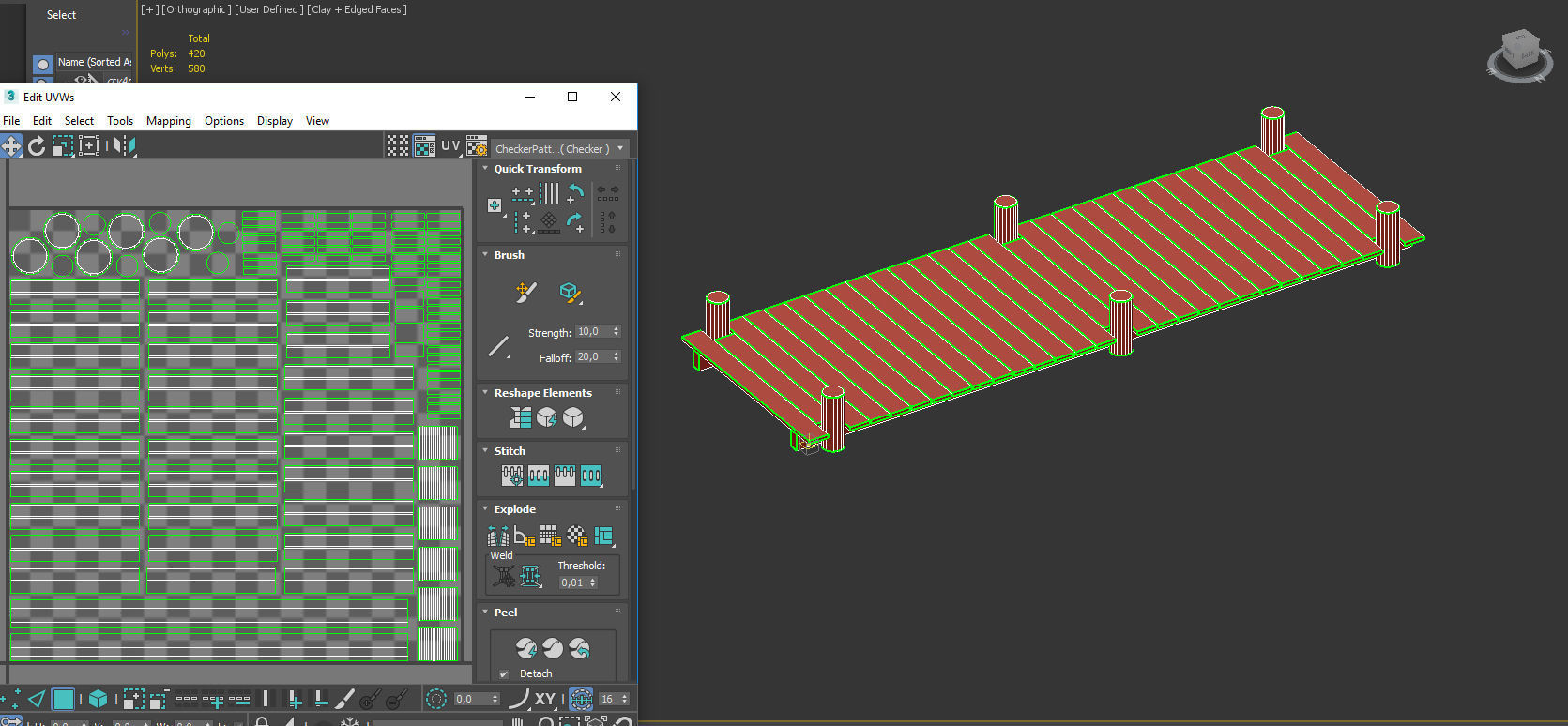Click the Brush Falloff value stepper
This screenshot has width=1568, height=726.
(617, 356)
